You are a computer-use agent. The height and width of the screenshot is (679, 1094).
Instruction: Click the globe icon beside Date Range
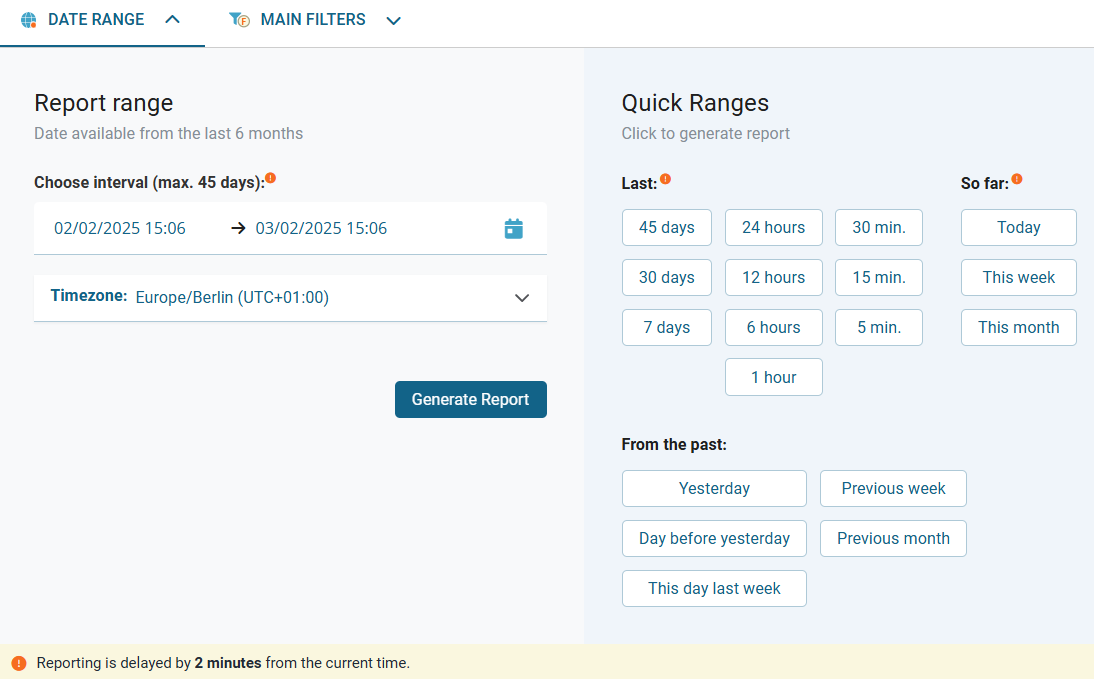(29, 20)
